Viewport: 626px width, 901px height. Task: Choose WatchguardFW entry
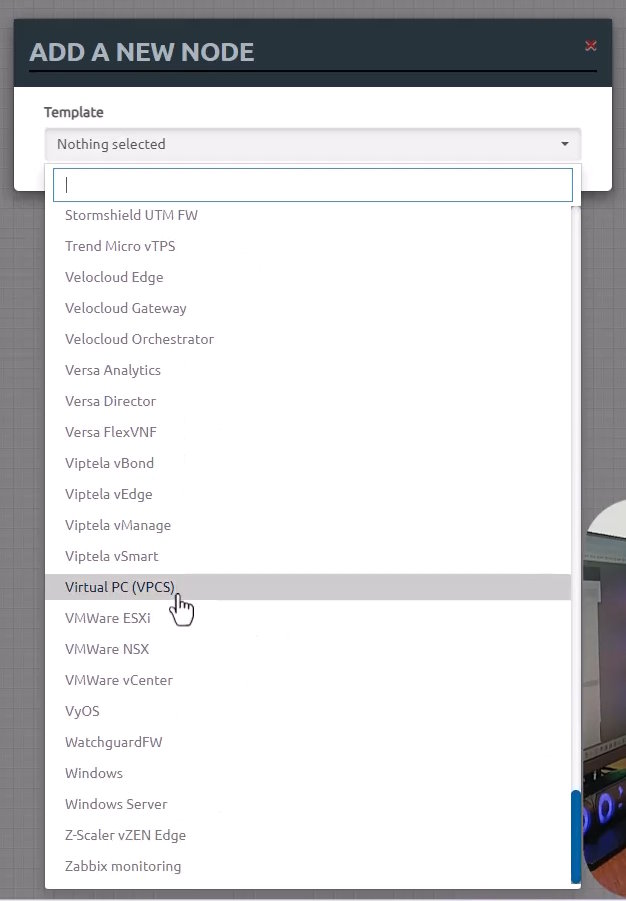coord(308,742)
